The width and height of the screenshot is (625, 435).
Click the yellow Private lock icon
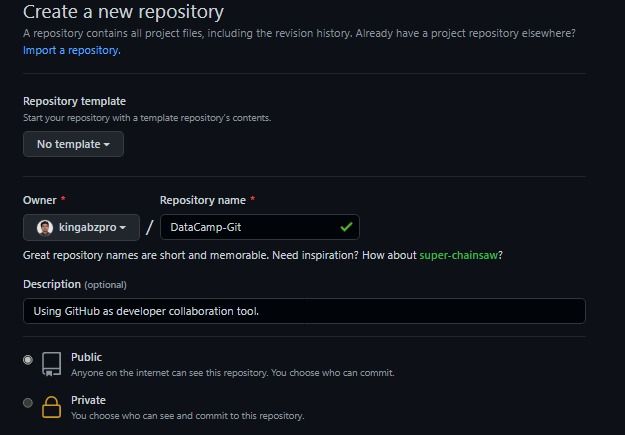click(x=52, y=407)
